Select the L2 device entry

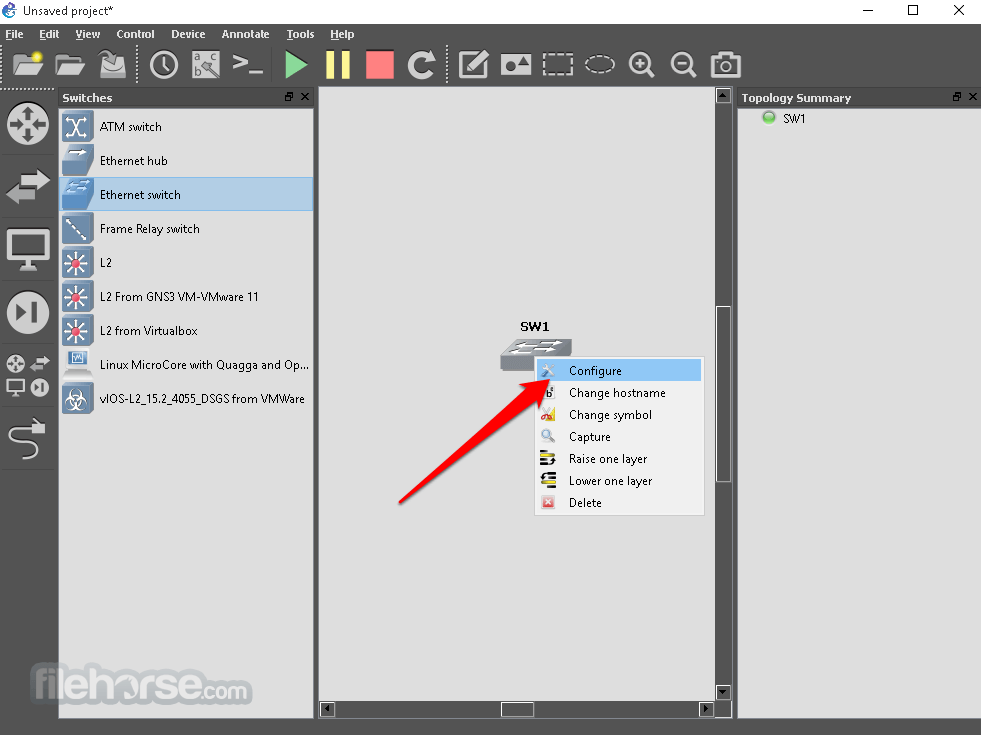point(186,263)
